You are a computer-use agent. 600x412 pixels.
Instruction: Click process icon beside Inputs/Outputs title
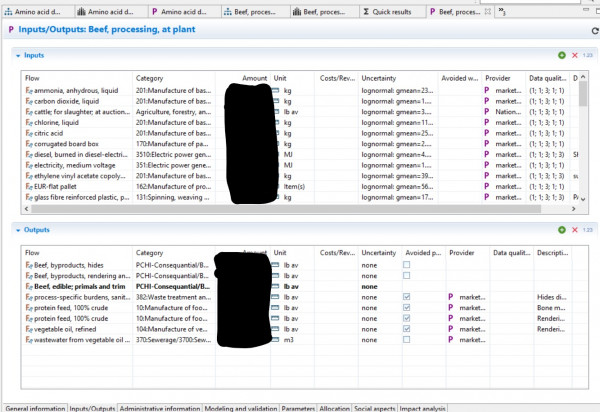(11, 29)
